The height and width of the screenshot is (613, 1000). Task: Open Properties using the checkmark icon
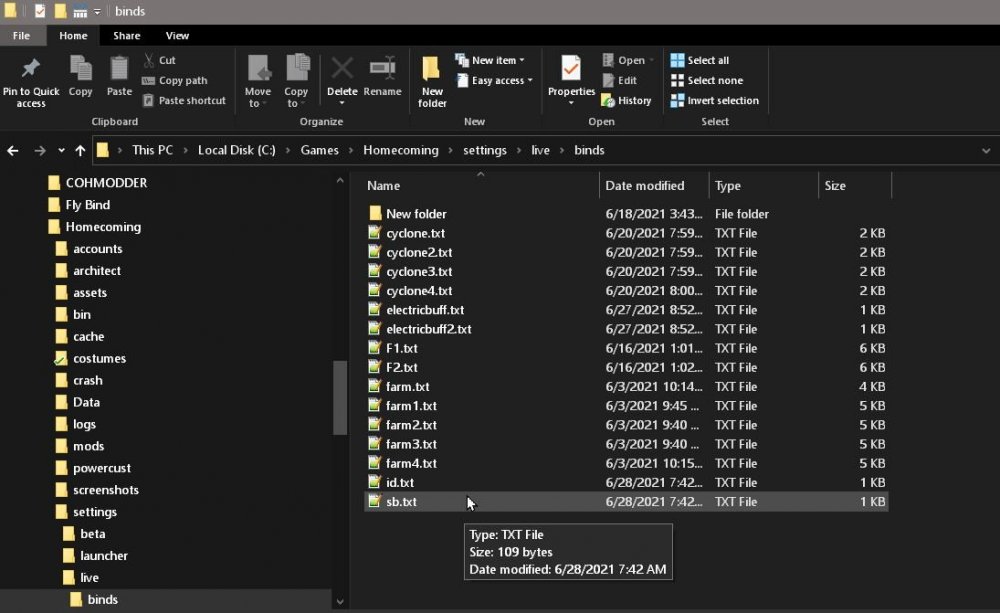(x=571, y=70)
